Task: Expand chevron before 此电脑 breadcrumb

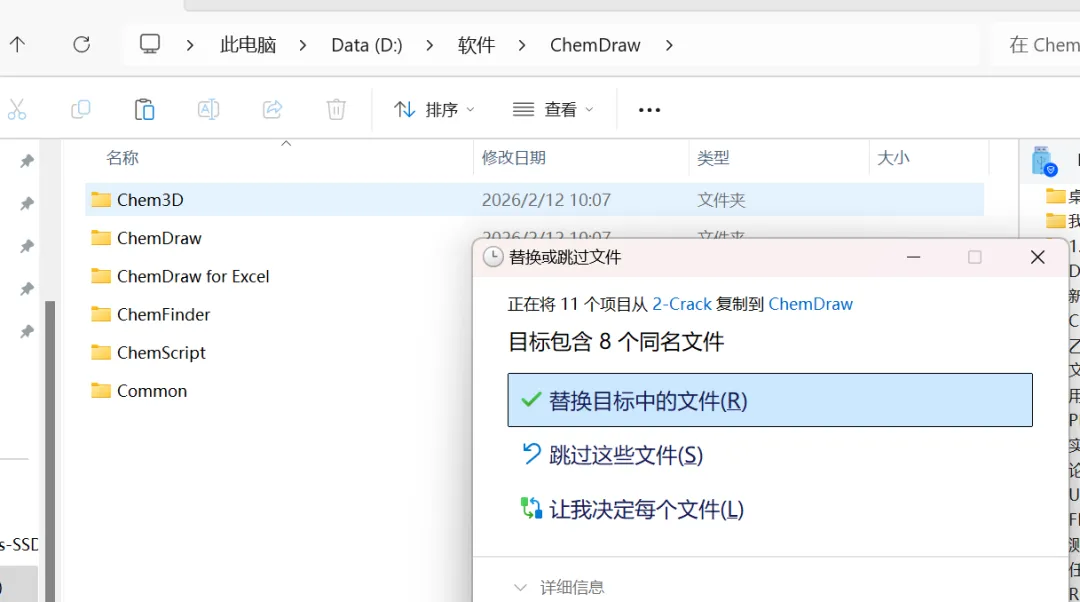Action: click(190, 45)
